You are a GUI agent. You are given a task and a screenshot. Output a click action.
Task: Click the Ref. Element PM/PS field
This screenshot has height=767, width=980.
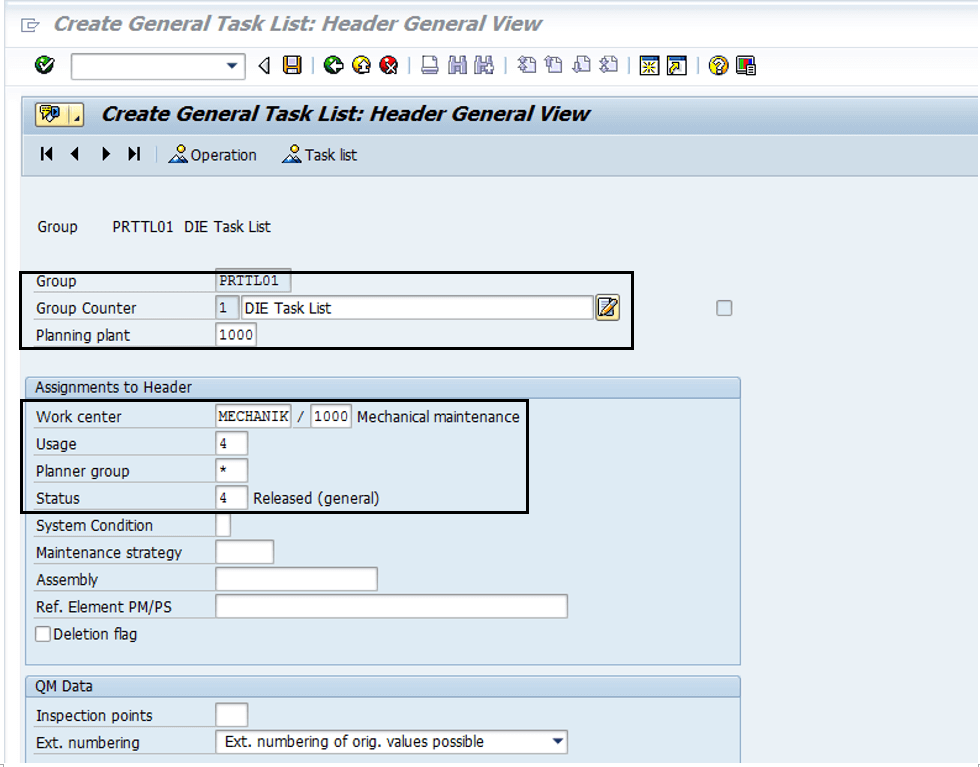coord(391,606)
